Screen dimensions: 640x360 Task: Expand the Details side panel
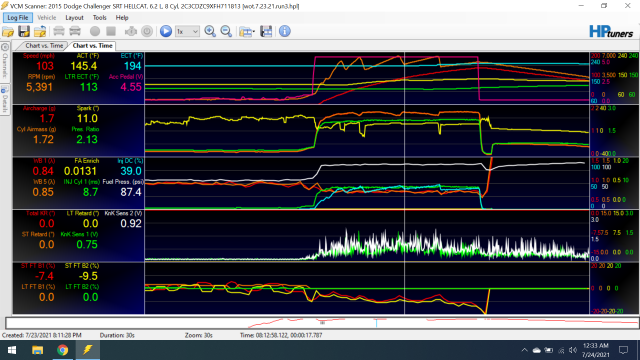click(5, 100)
